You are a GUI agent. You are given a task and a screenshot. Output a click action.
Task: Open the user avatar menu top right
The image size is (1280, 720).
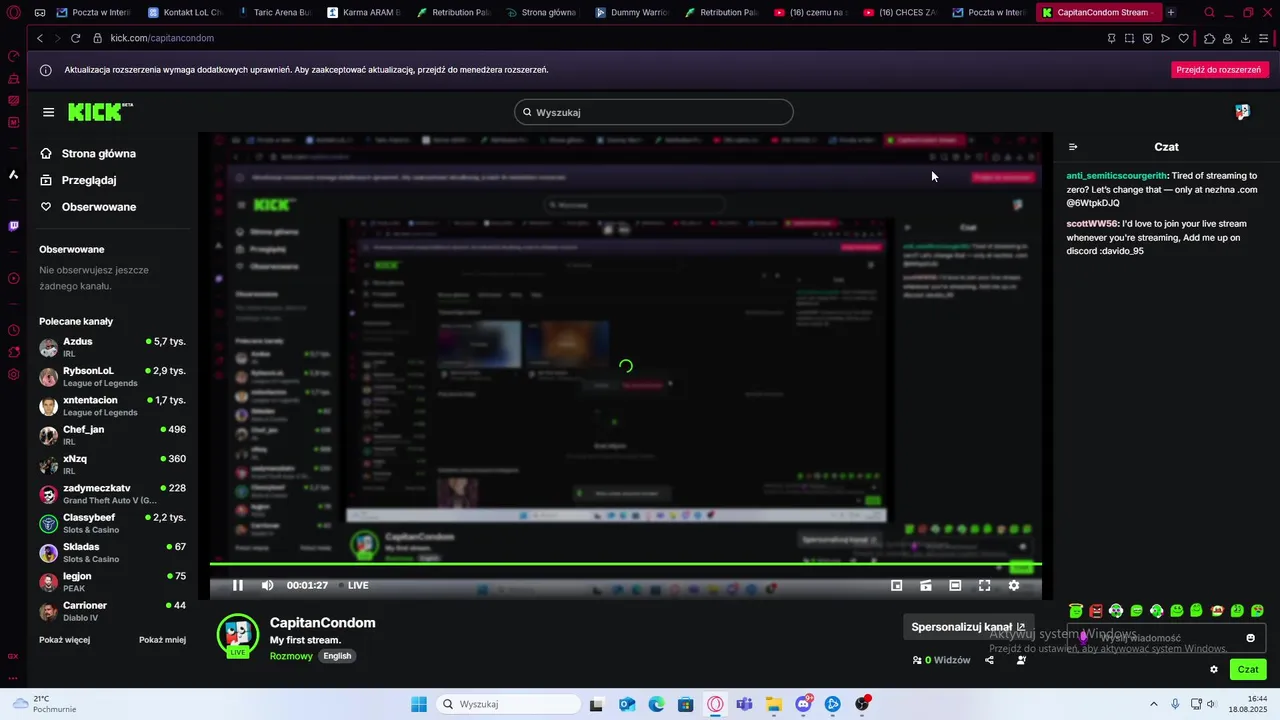coord(1242,112)
